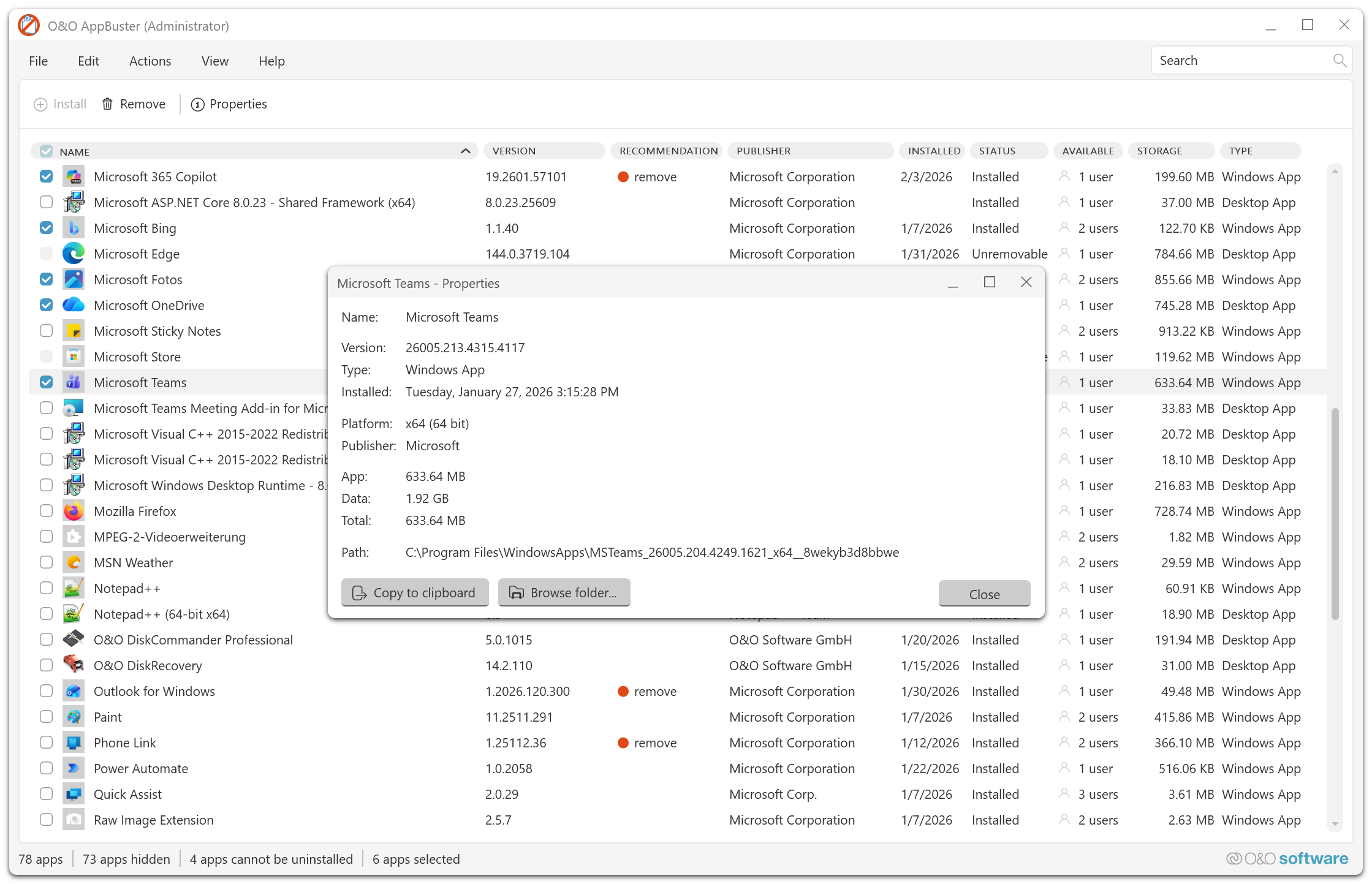Click the Notepad++ app icon
Viewport: 1372px width, 884px height.
(74, 588)
